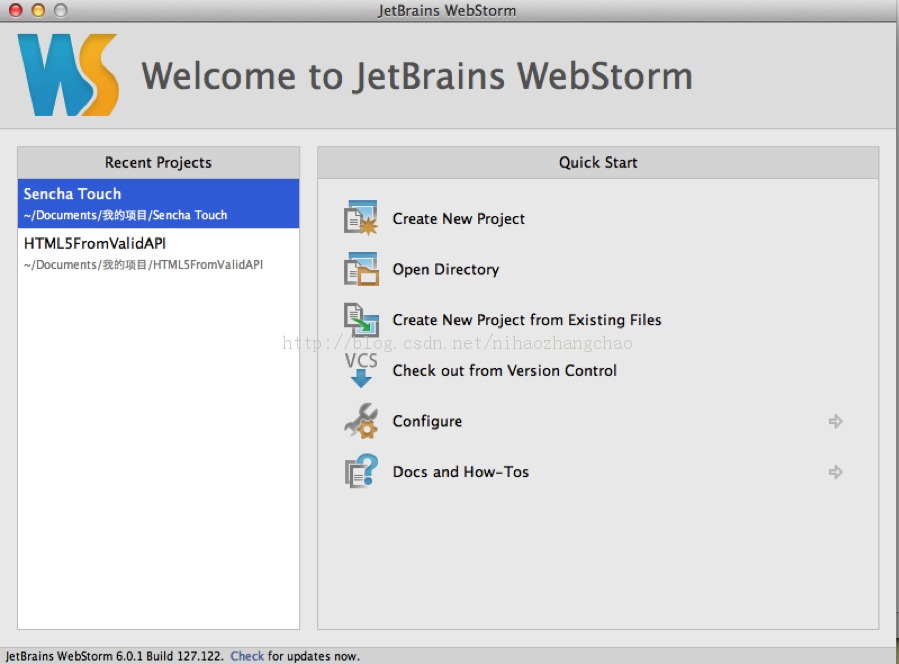899x664 pixels.
Task: Open the Configure label
Action: tap(427, 421)
